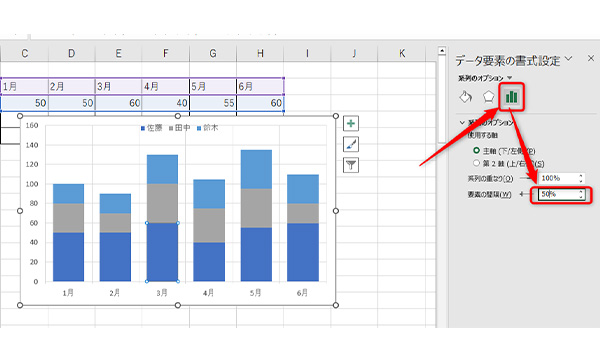Open the 系列のオプション dropdown arrow

(x=509, y=78)
